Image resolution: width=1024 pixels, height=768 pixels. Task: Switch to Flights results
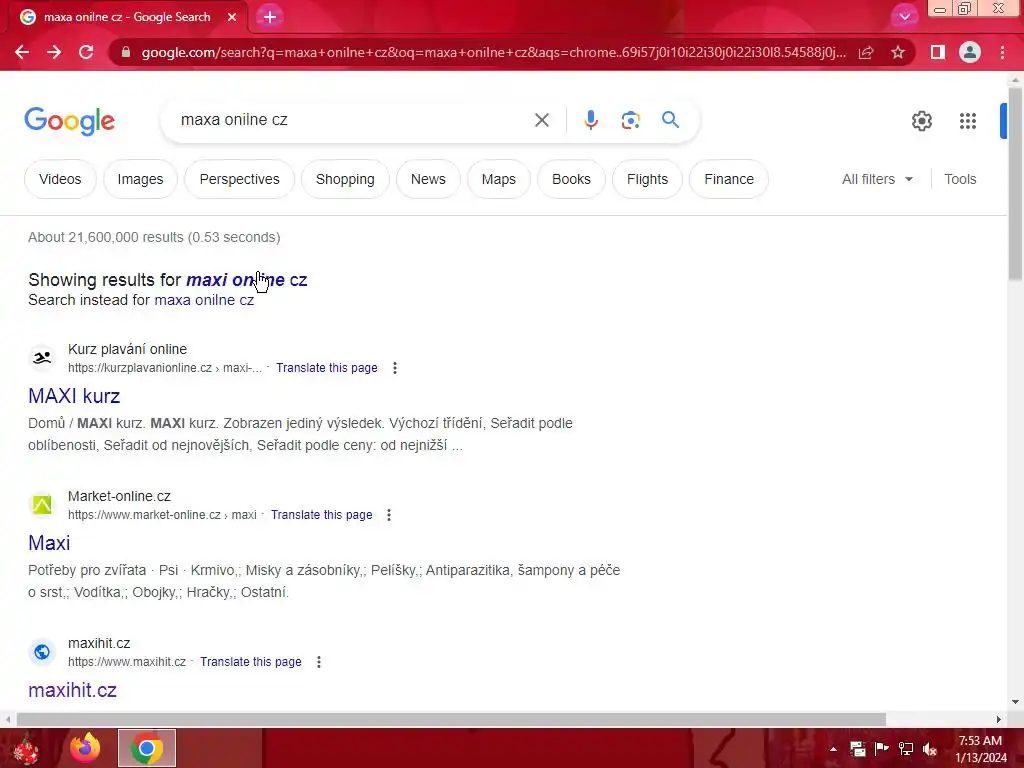coord(647,179)
